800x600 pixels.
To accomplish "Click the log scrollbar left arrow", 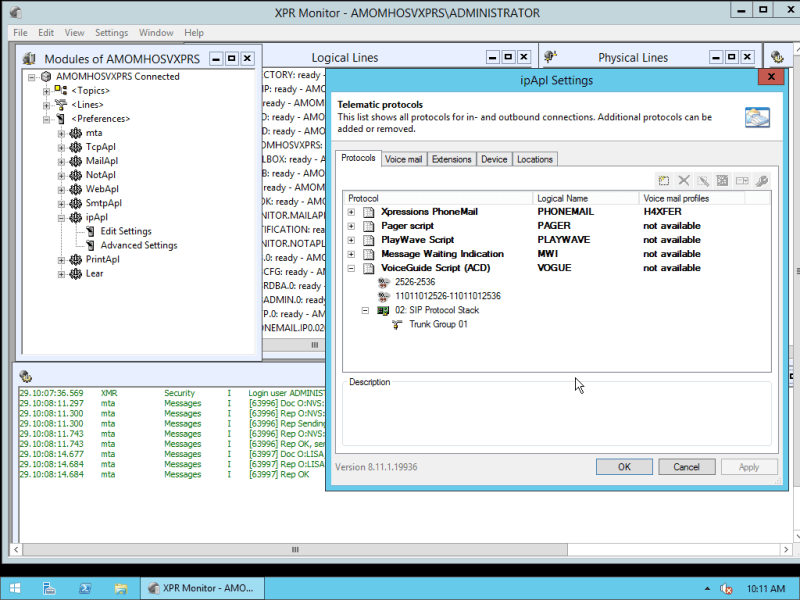I will coord(16,549).
